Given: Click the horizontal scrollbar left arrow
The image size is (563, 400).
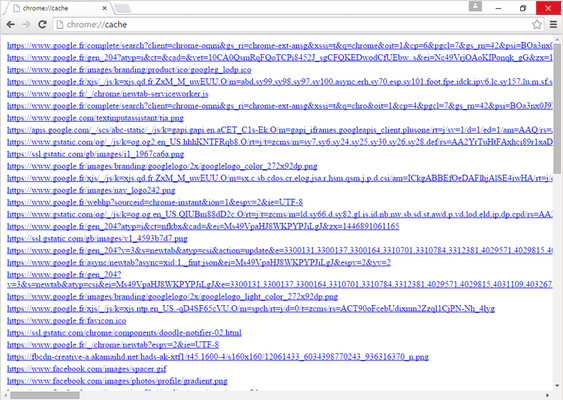Looking at the screenshot, I should point(5,395).
